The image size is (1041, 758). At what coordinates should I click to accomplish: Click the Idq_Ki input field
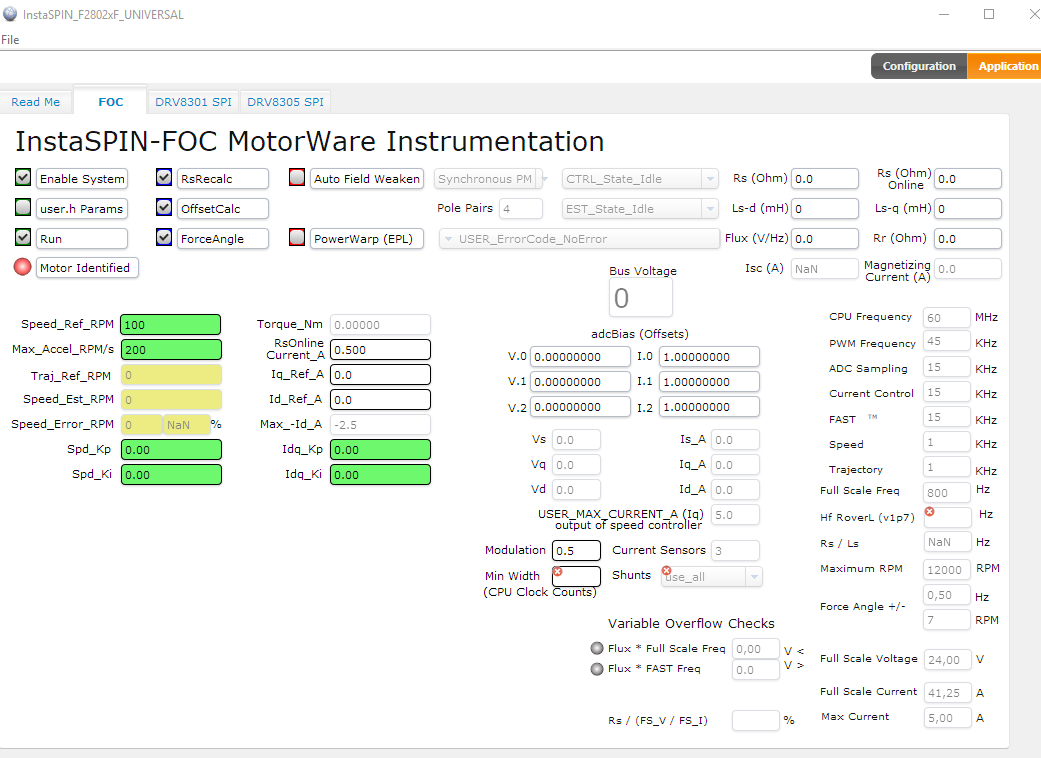click(x=380, y=475)
